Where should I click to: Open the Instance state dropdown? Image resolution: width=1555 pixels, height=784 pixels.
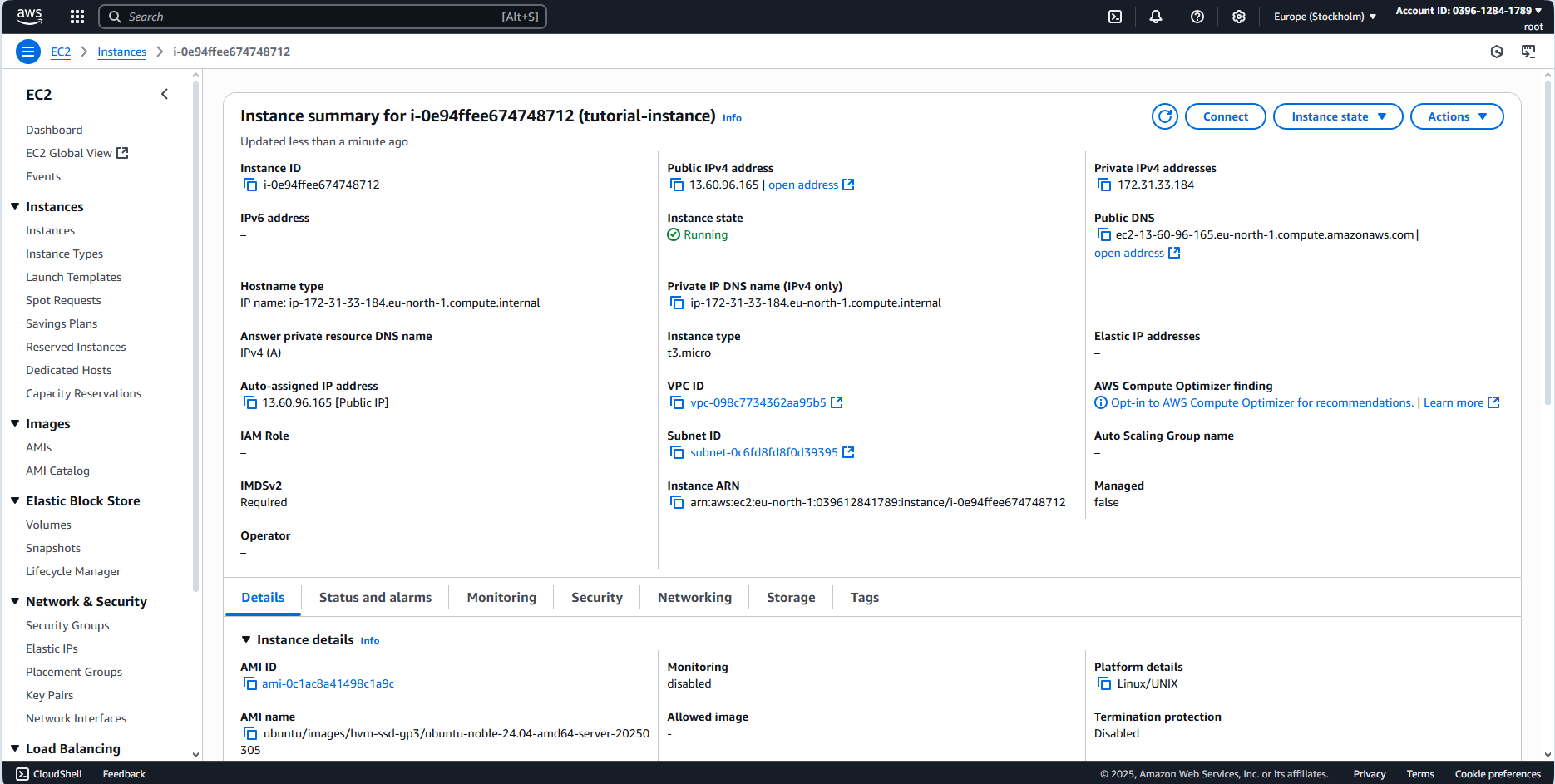click(x=1337, y=116)
